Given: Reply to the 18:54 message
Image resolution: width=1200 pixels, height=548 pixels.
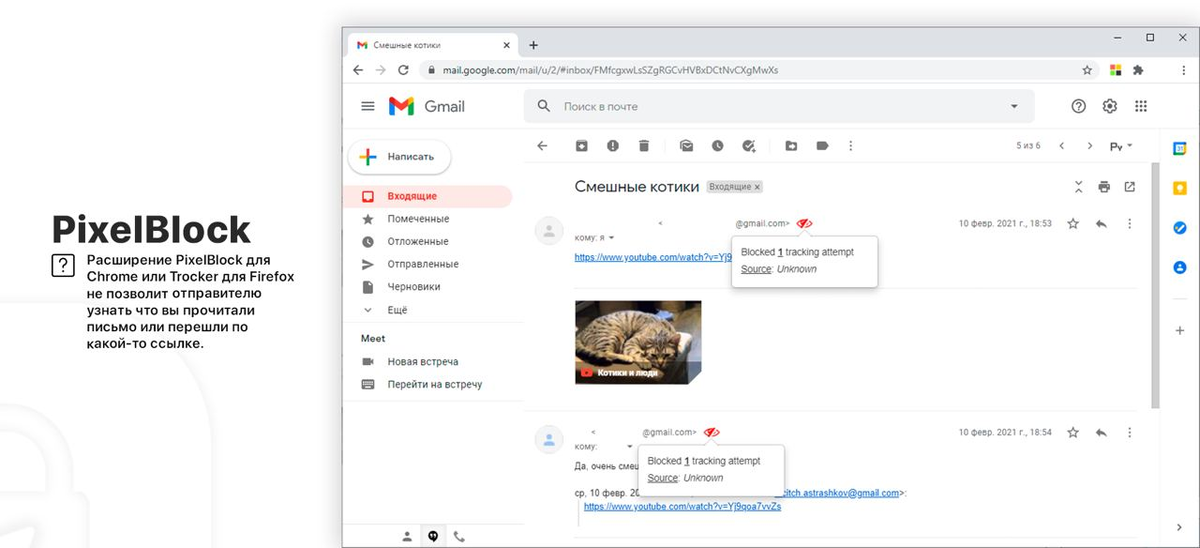Looking at the screenshot, I should (x=1101, y=432).
